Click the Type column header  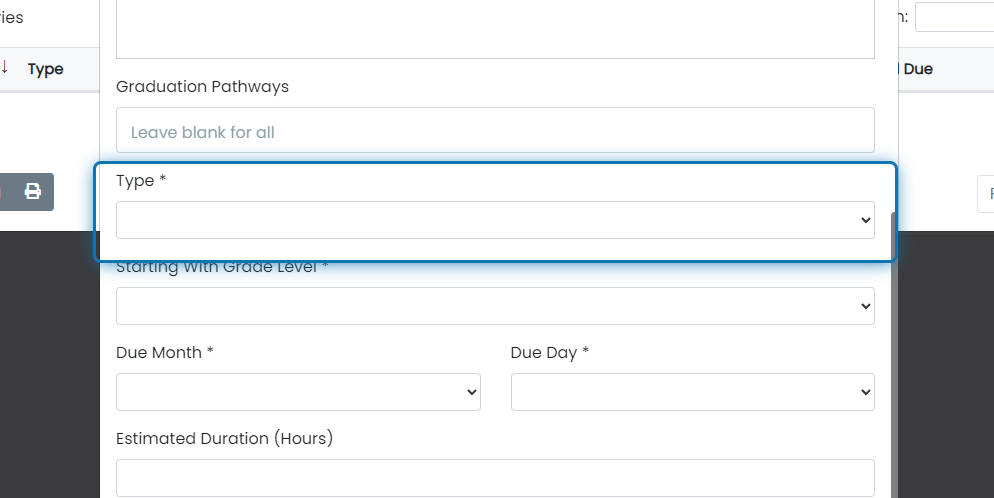coord(46,69)
